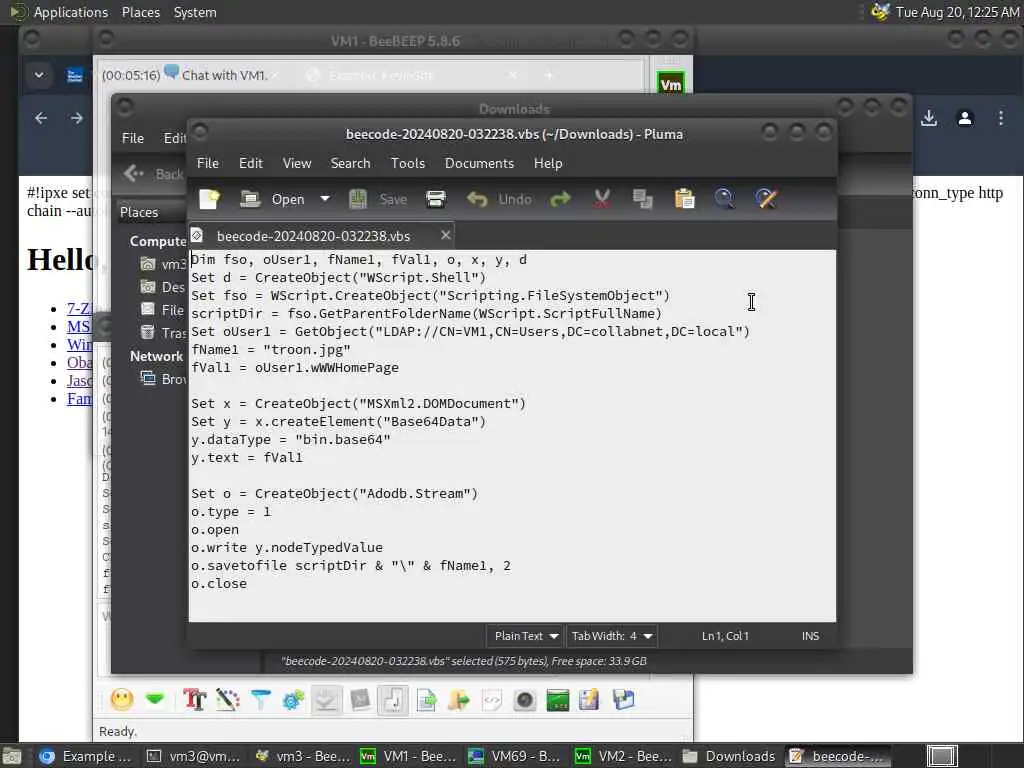Click the BeeBEEP save chat floppy icon
The image size is (1024, 768).
[x=624, y=699]
